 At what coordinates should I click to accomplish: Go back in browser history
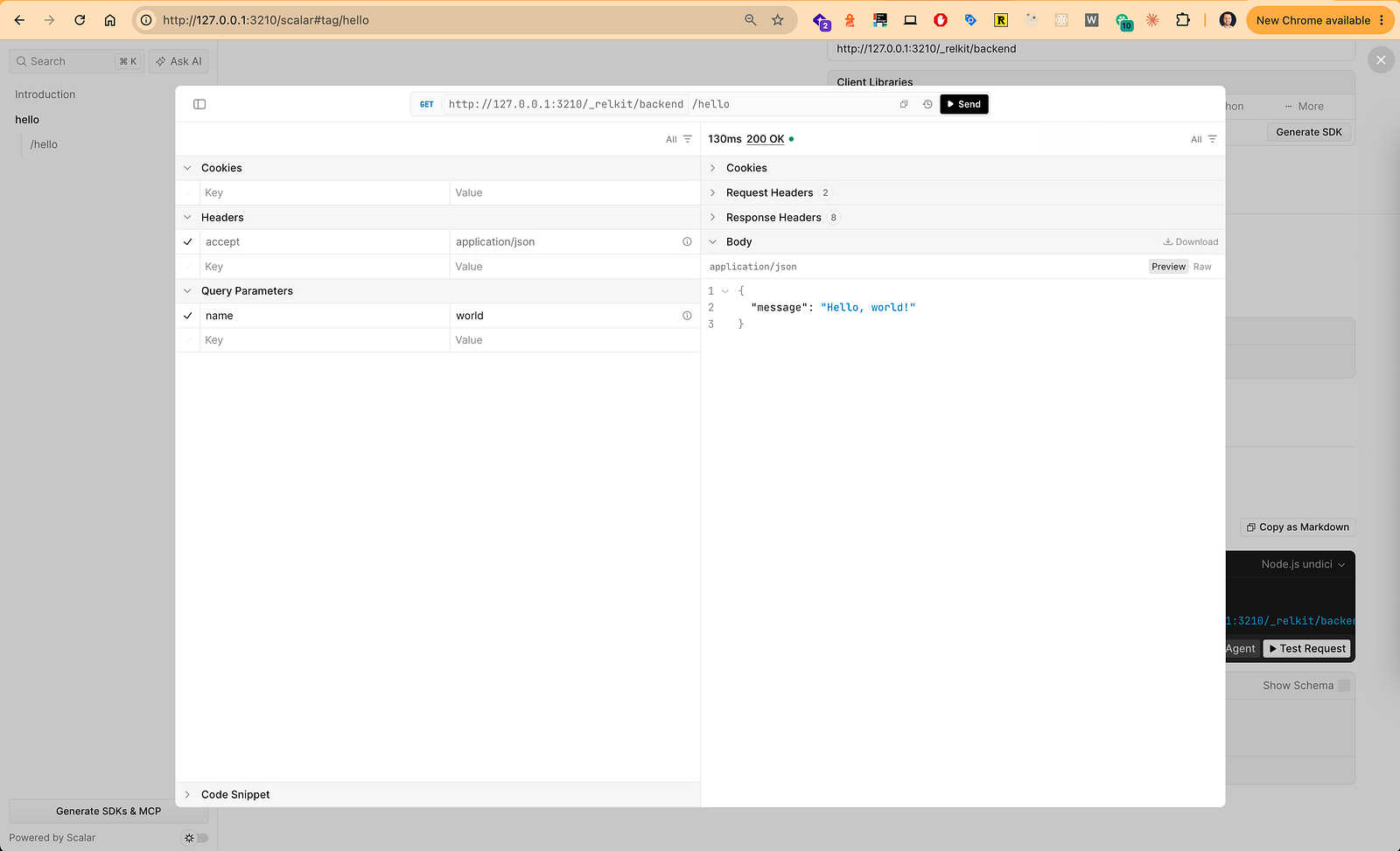pos(20,20)
